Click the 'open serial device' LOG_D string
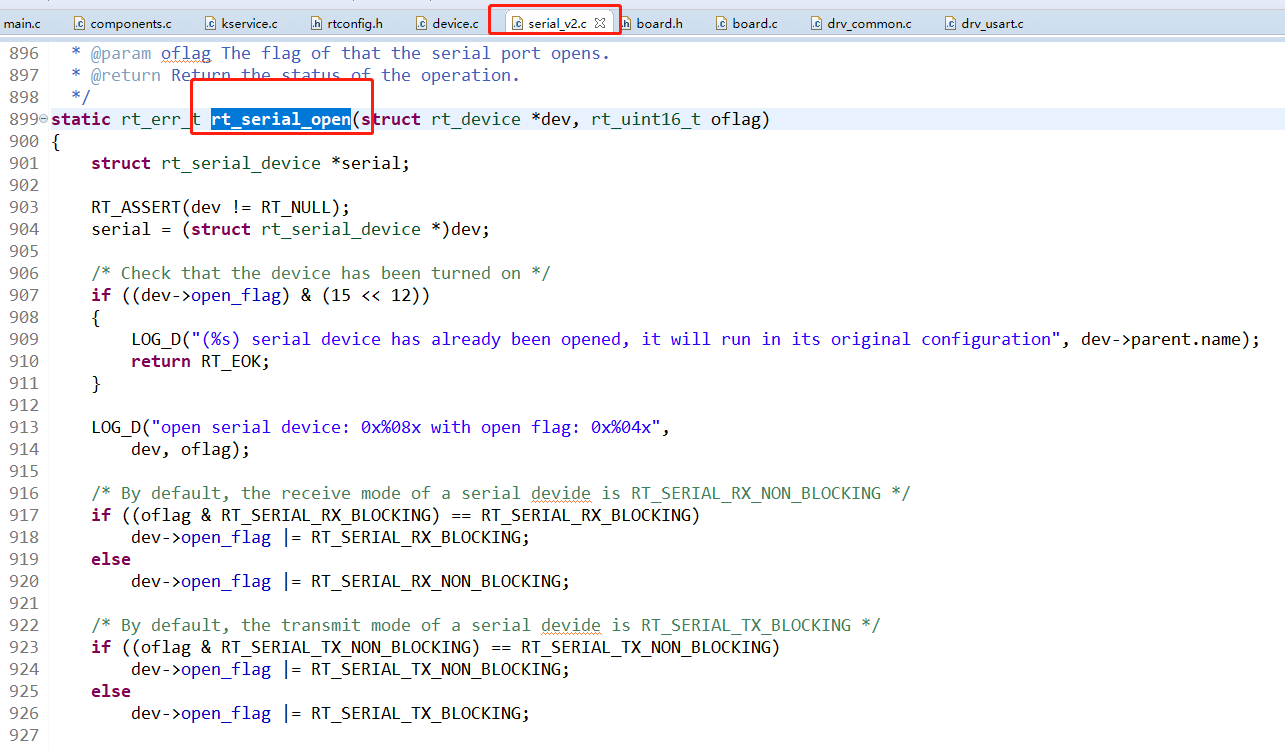Viewport: 1285px width, 750px height. pos(405,427)
